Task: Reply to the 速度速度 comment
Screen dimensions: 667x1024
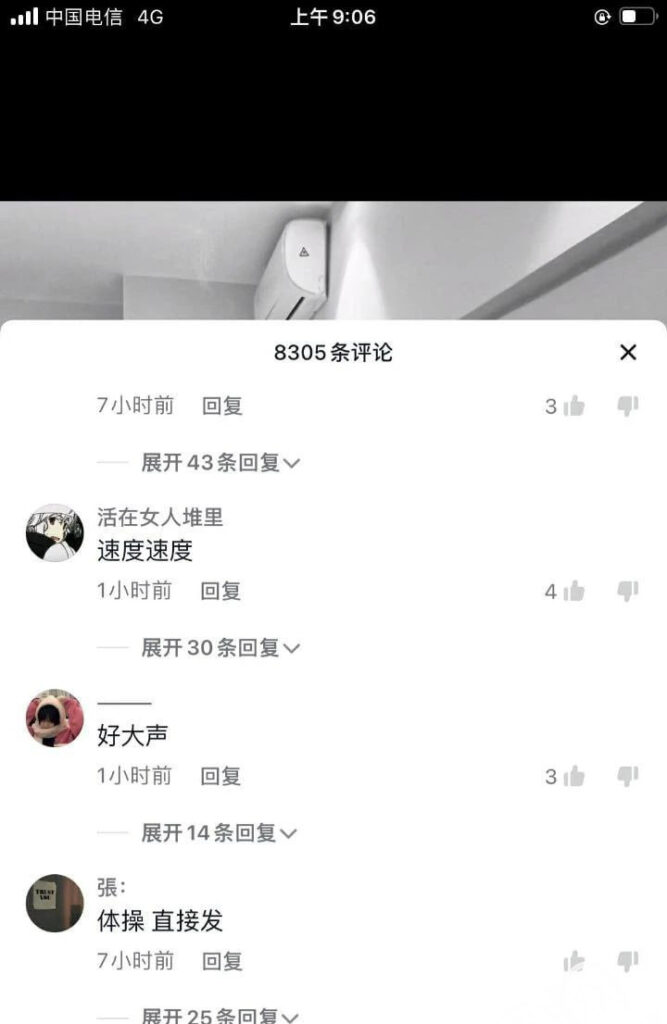Action: tap(221, 591)
